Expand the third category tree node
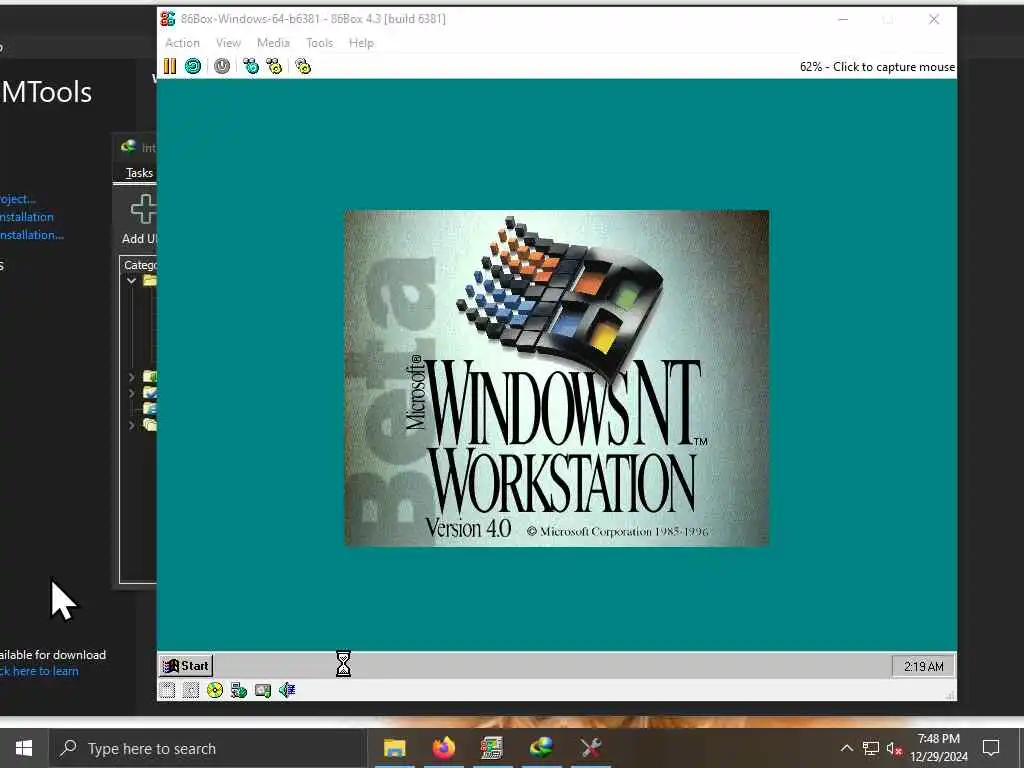 (x=131, y=393)
